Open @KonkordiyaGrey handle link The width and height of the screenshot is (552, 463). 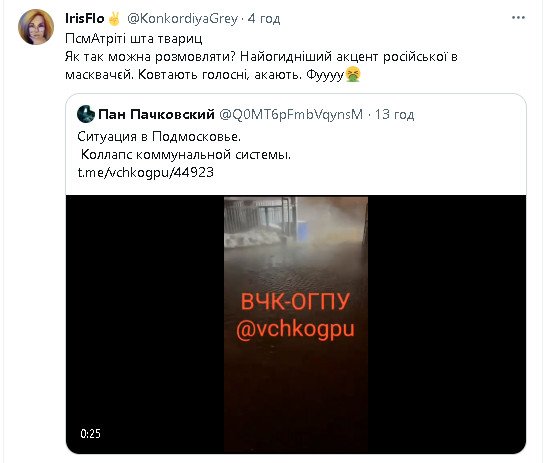182,19
